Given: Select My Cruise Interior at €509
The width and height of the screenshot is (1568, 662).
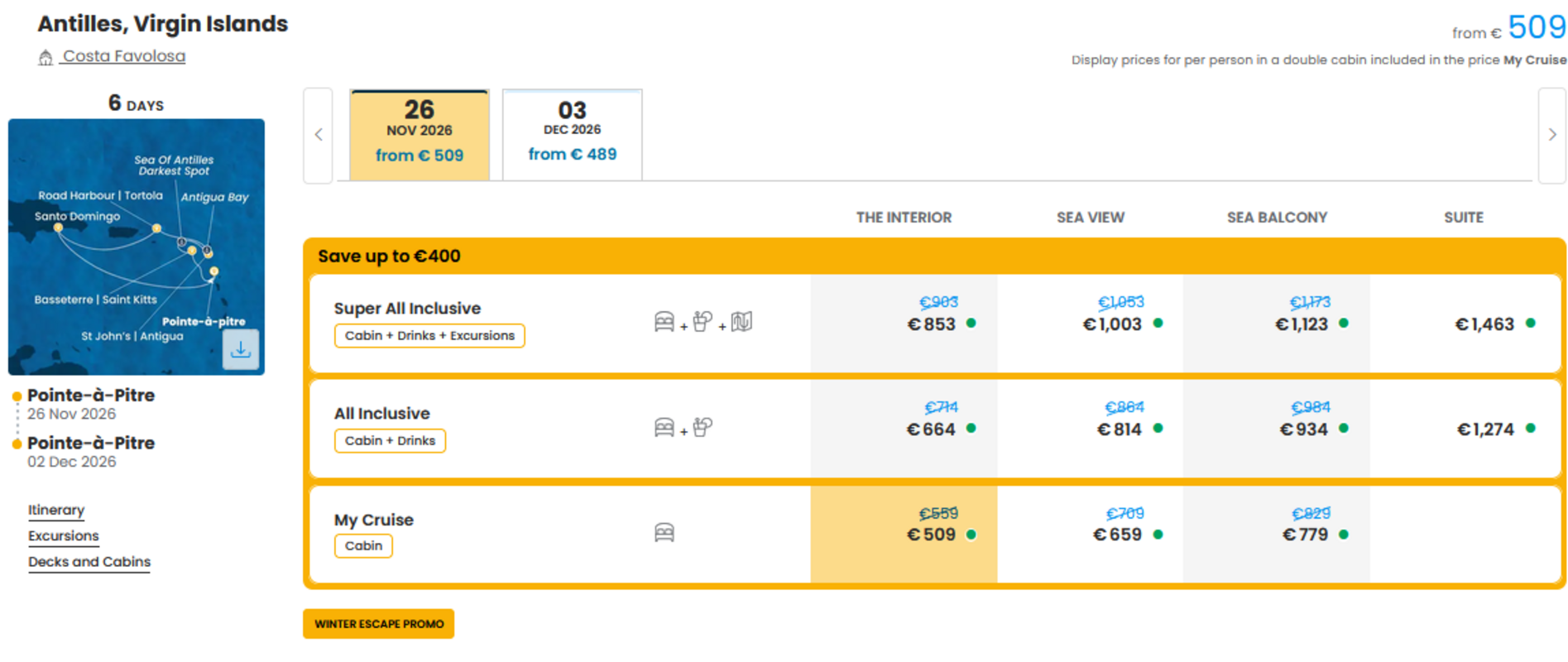Looking at the screenshot, I should pyautogui.click(x=904, y=535).
